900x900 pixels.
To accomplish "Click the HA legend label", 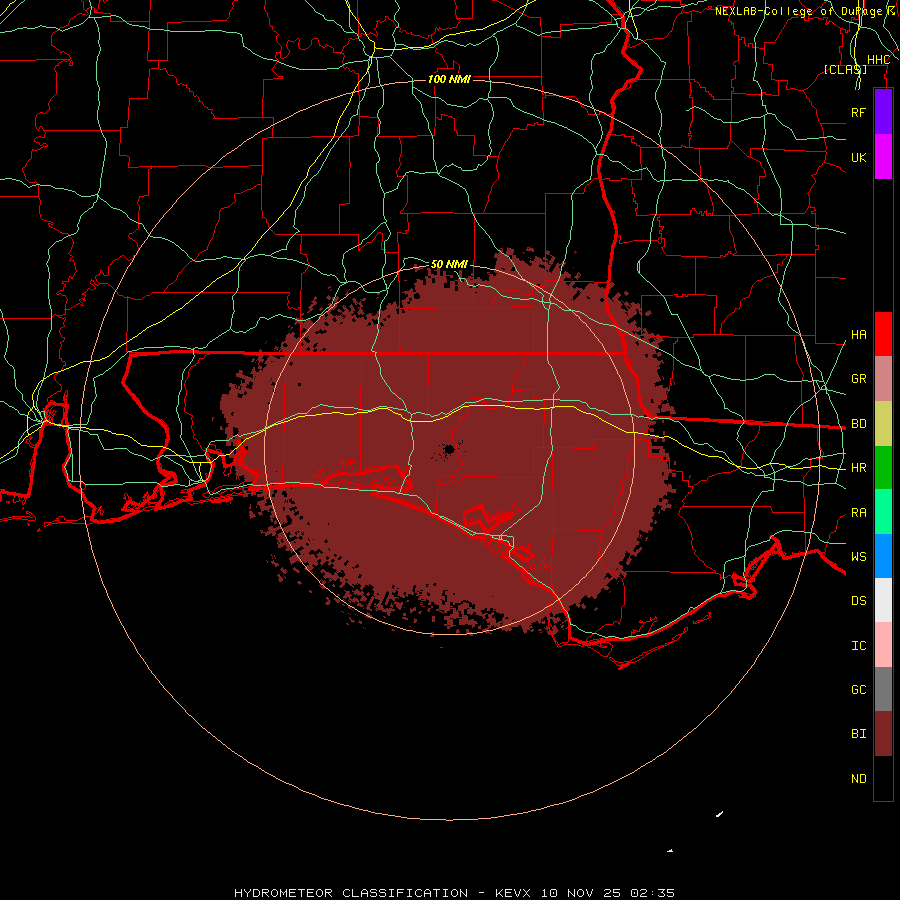I will coord(858,334).
